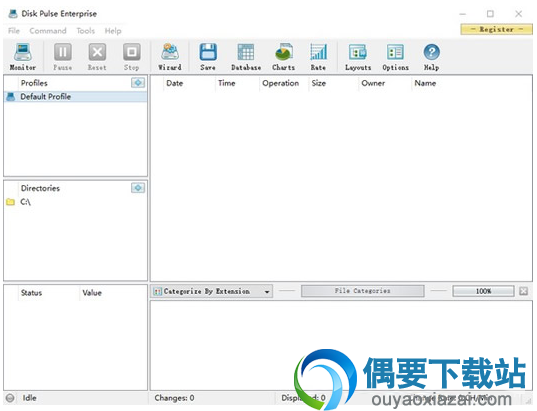Open the Categorize By Extension dropdown
The image size is (537, 411).
click(212, 291)
